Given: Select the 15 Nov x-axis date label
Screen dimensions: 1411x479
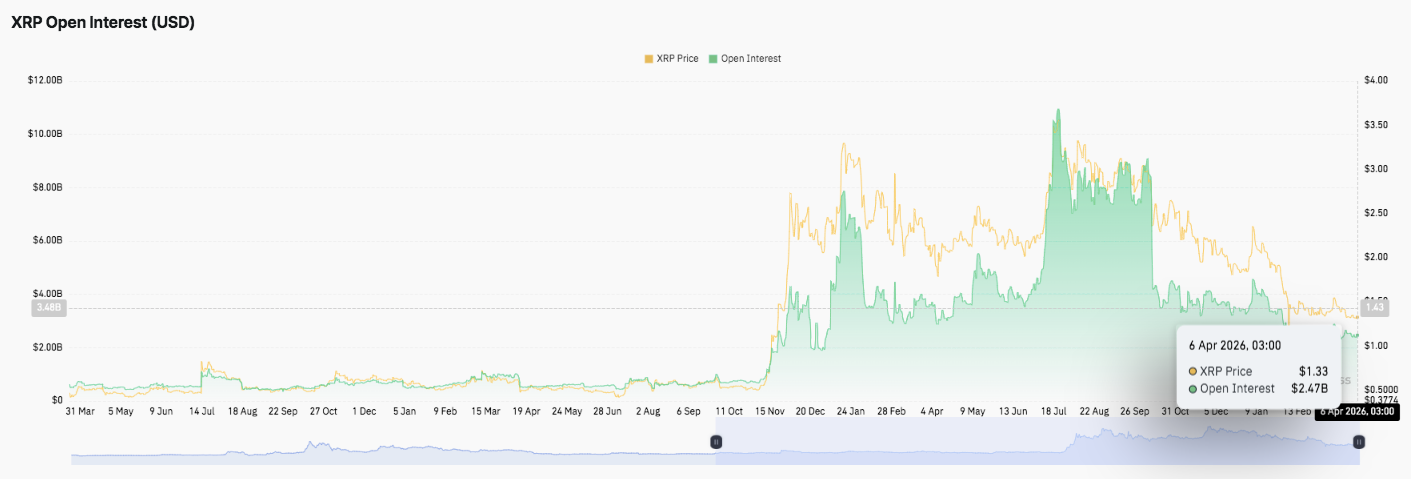Looking at the screenshot, I should [770, 411].
